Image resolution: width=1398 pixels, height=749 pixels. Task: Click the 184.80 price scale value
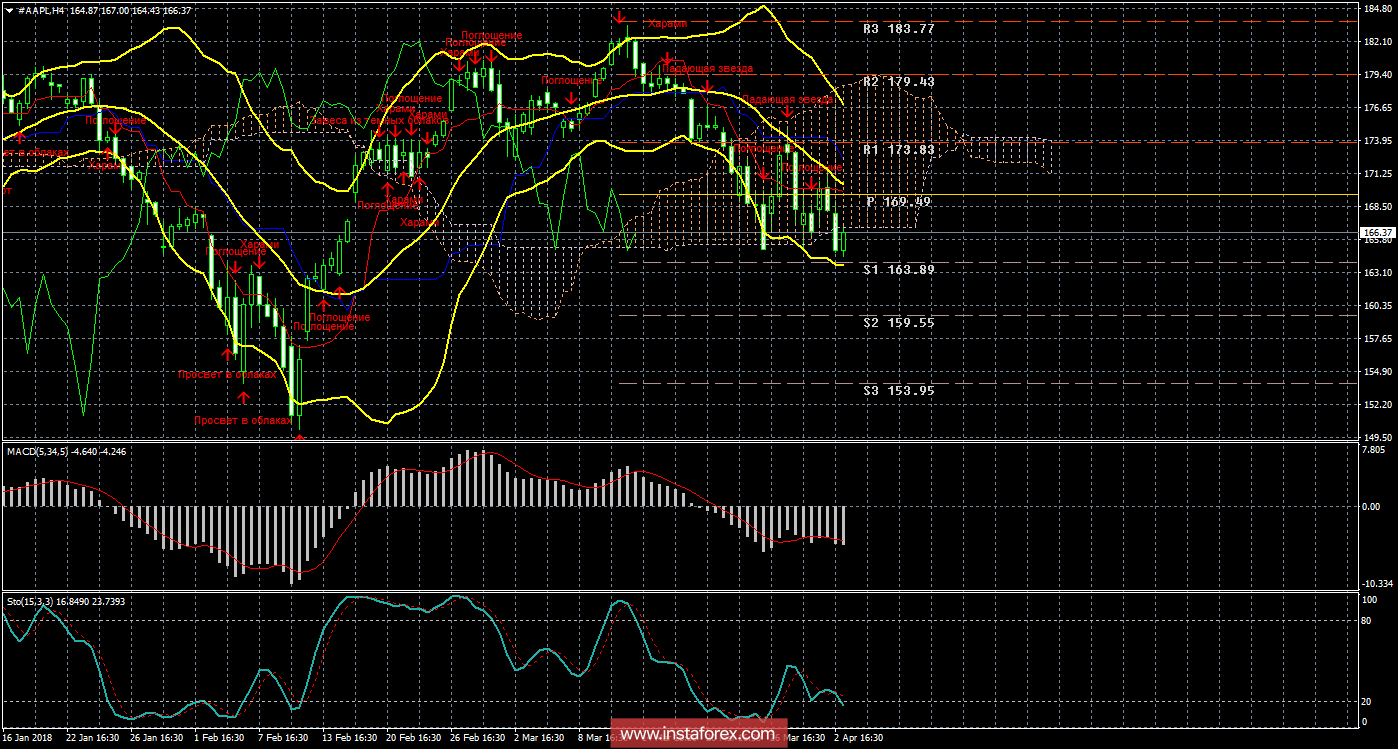[1377, 9]
